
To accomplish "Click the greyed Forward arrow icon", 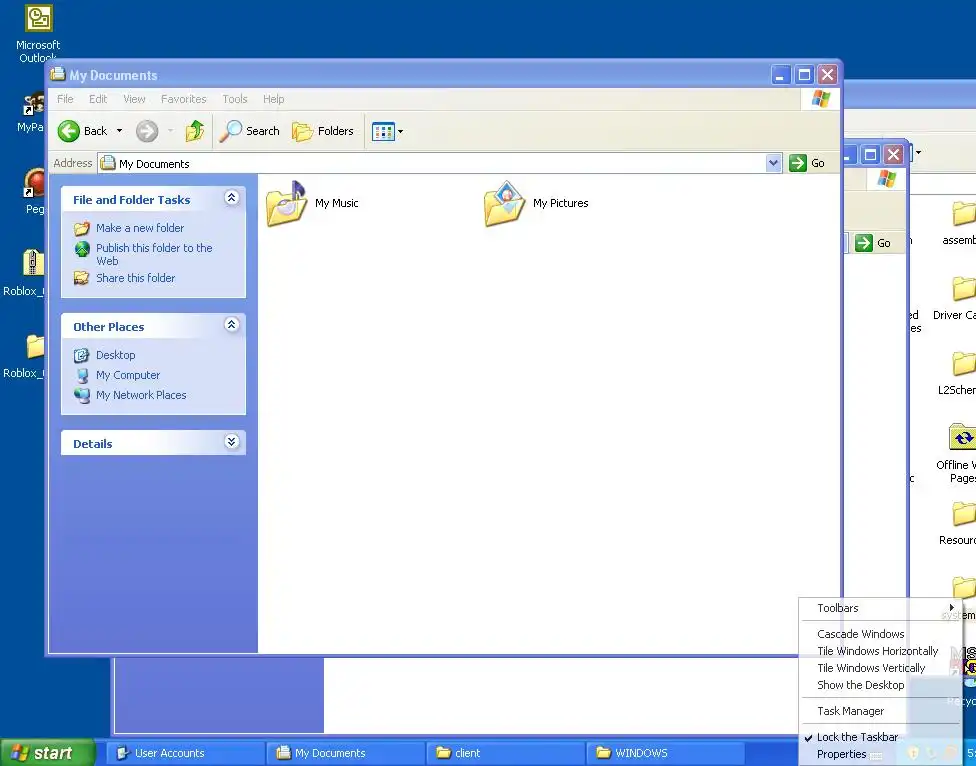I will click(x=147, y=131).
